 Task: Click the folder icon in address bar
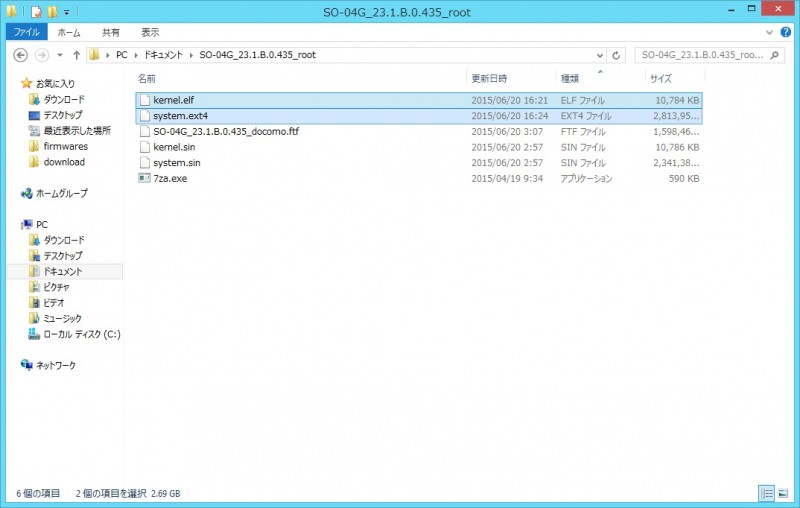pos(94,55)
